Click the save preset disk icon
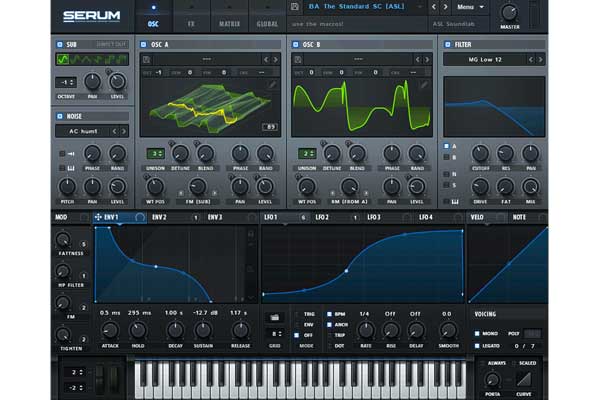 pyautogui.click(x=295, y=7)
